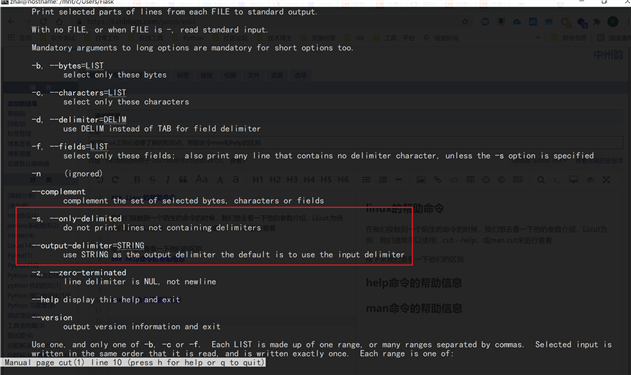Viewport: 631px width, 375px height.
Task: Open 相册 tab in background blog editor
Action: 230,75
